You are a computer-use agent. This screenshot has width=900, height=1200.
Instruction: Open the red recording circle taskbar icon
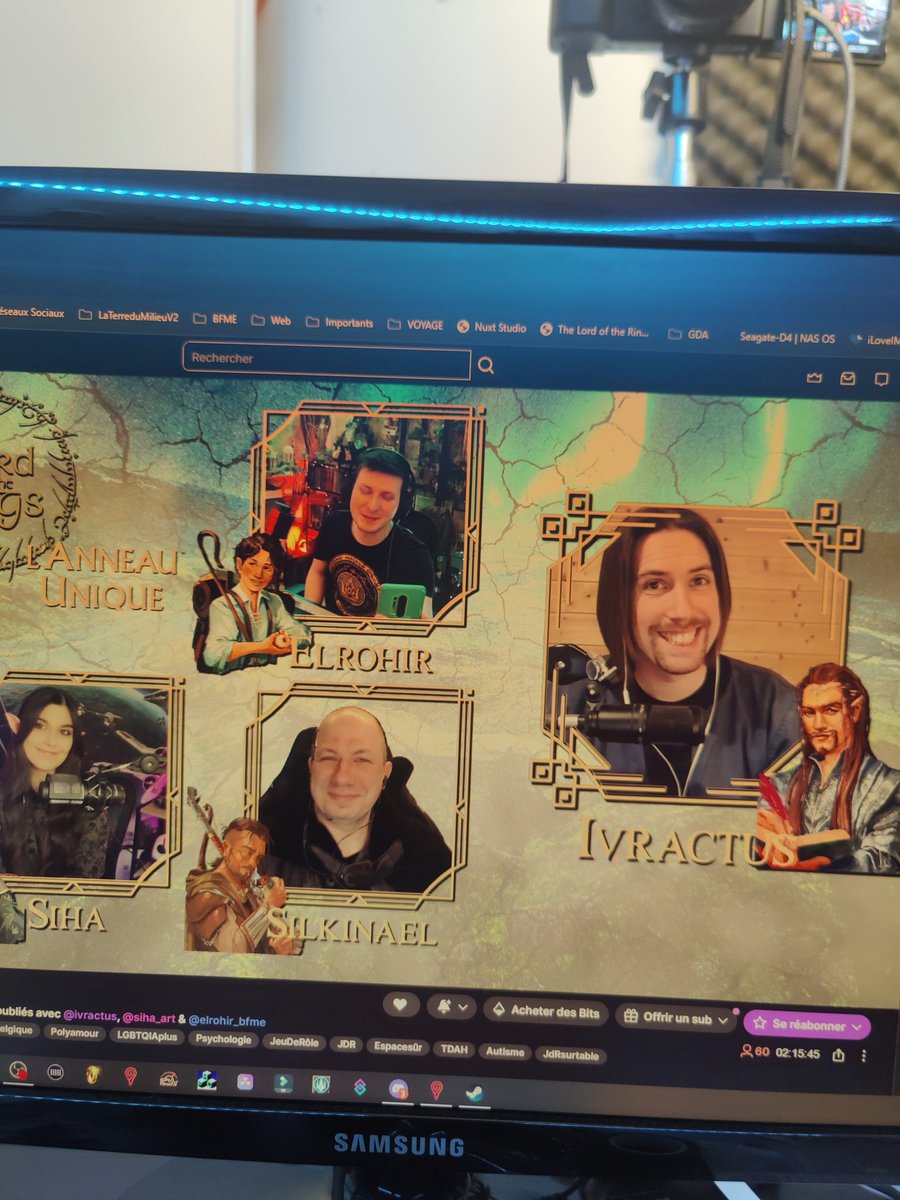[17, 1071]
